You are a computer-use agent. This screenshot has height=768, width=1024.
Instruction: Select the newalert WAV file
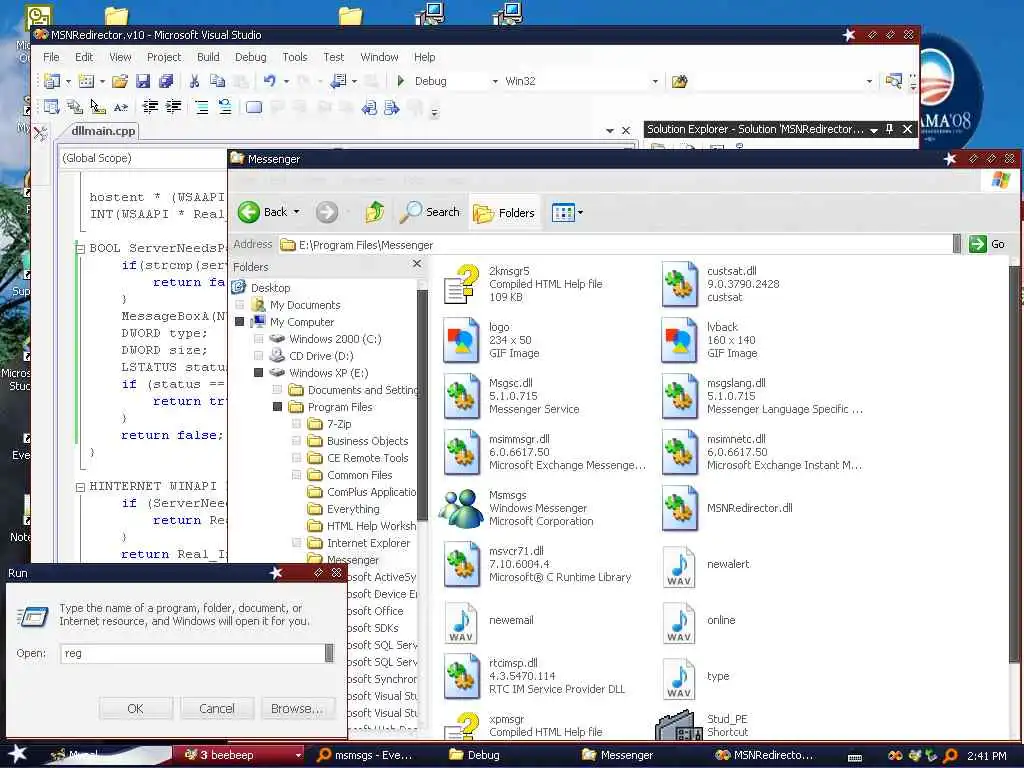point(705,564)
